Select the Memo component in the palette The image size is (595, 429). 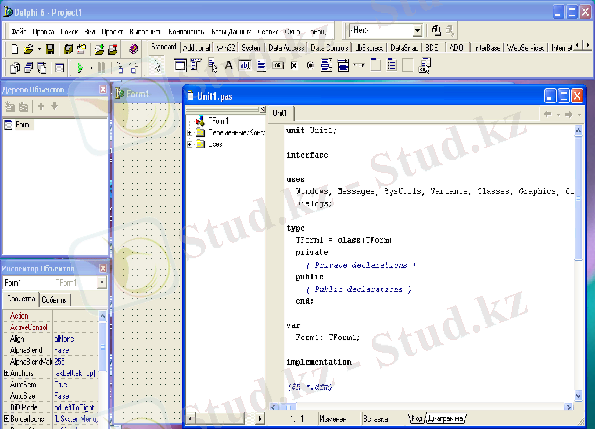(x=261, y=65)
